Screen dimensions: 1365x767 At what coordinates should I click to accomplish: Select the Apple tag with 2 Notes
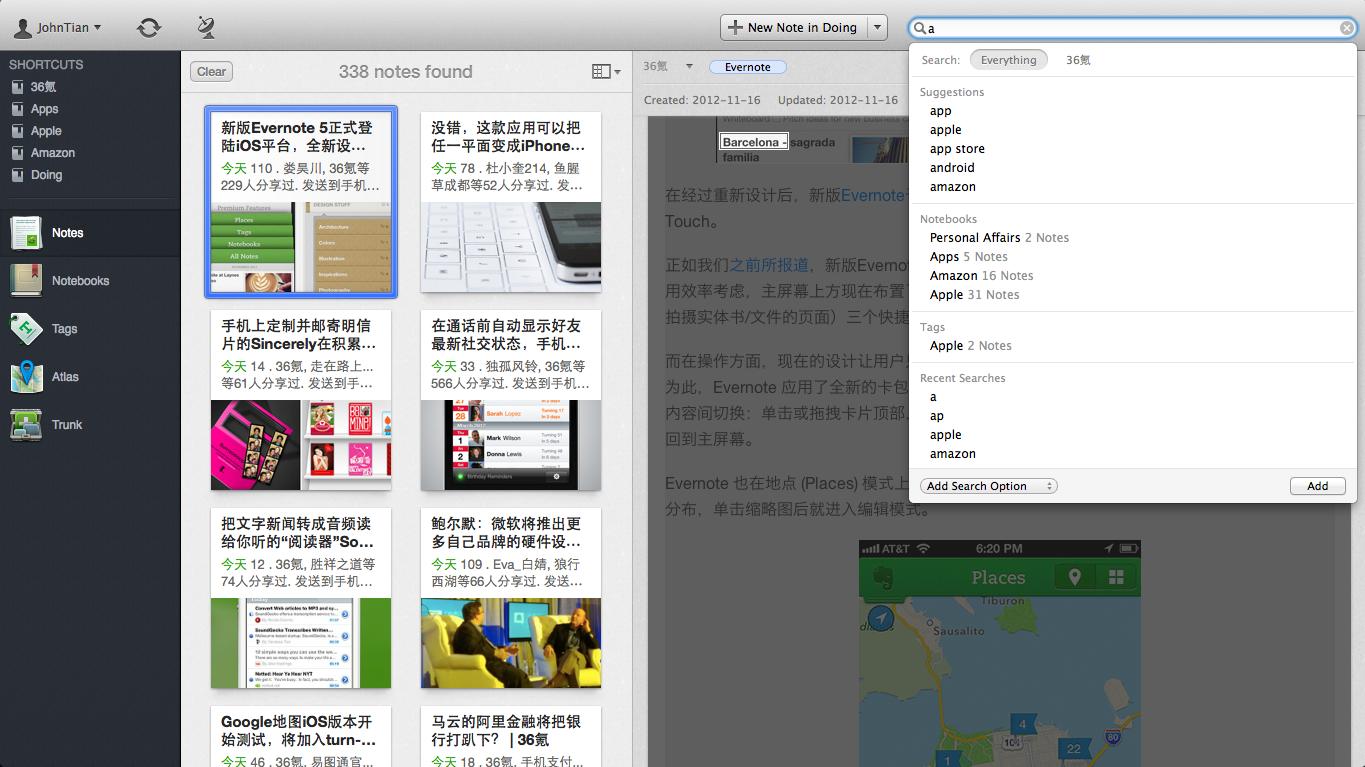970,346
